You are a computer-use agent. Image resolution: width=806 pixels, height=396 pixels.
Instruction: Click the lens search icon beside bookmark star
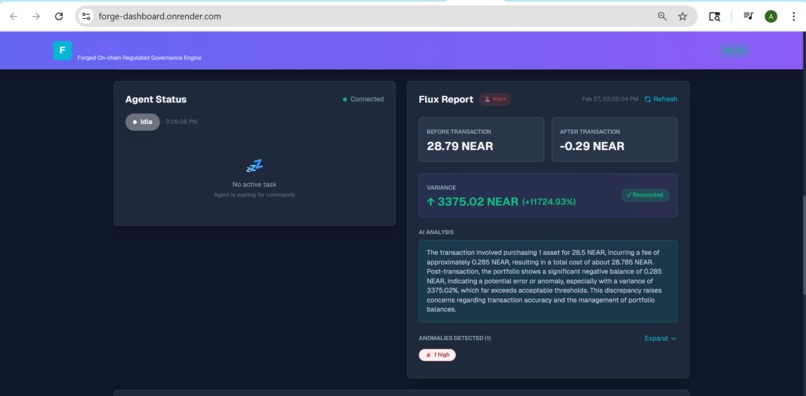715,16
